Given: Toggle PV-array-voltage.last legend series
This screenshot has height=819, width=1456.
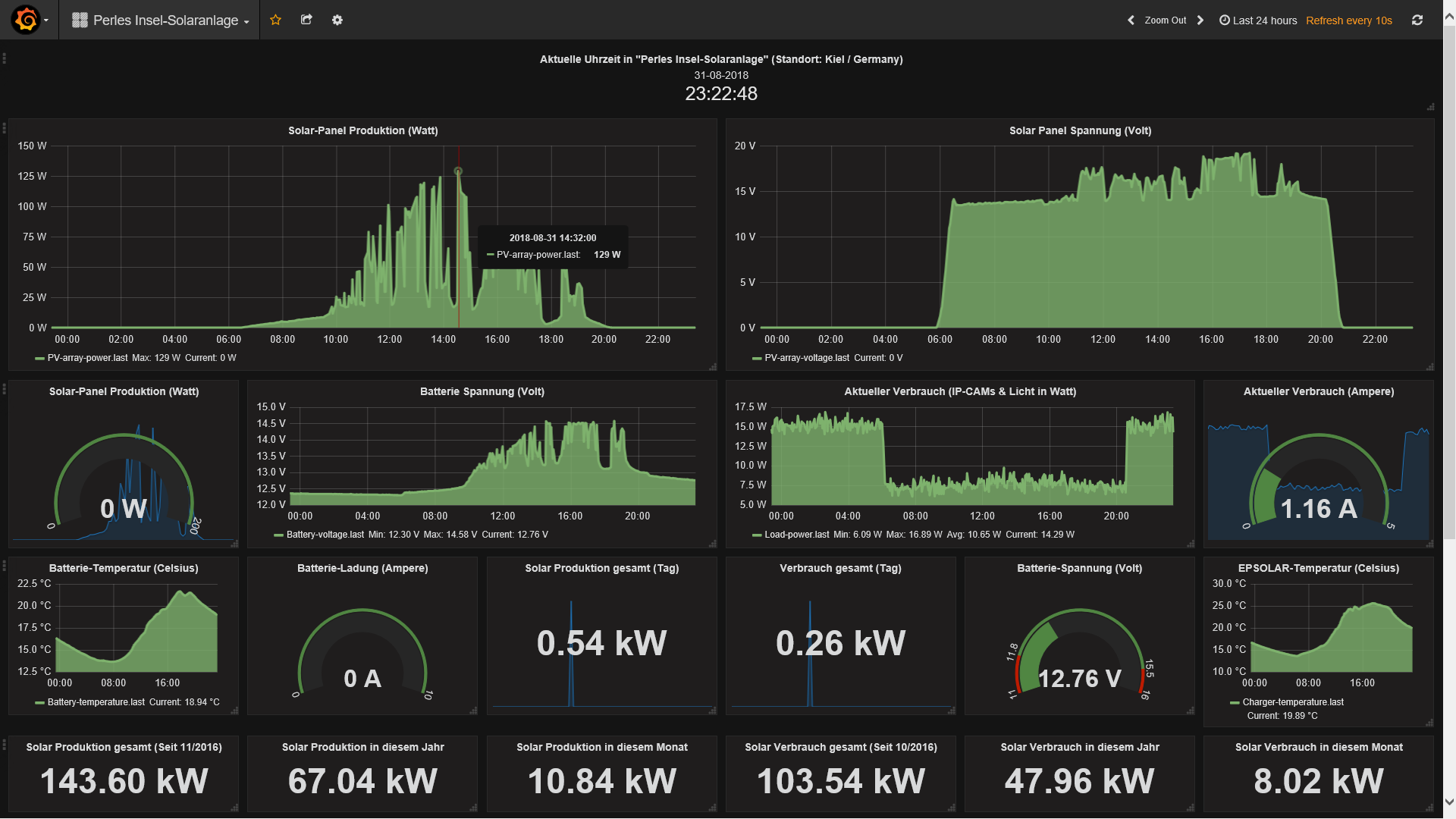Looking at the screenshot, I should click(806, 358).
